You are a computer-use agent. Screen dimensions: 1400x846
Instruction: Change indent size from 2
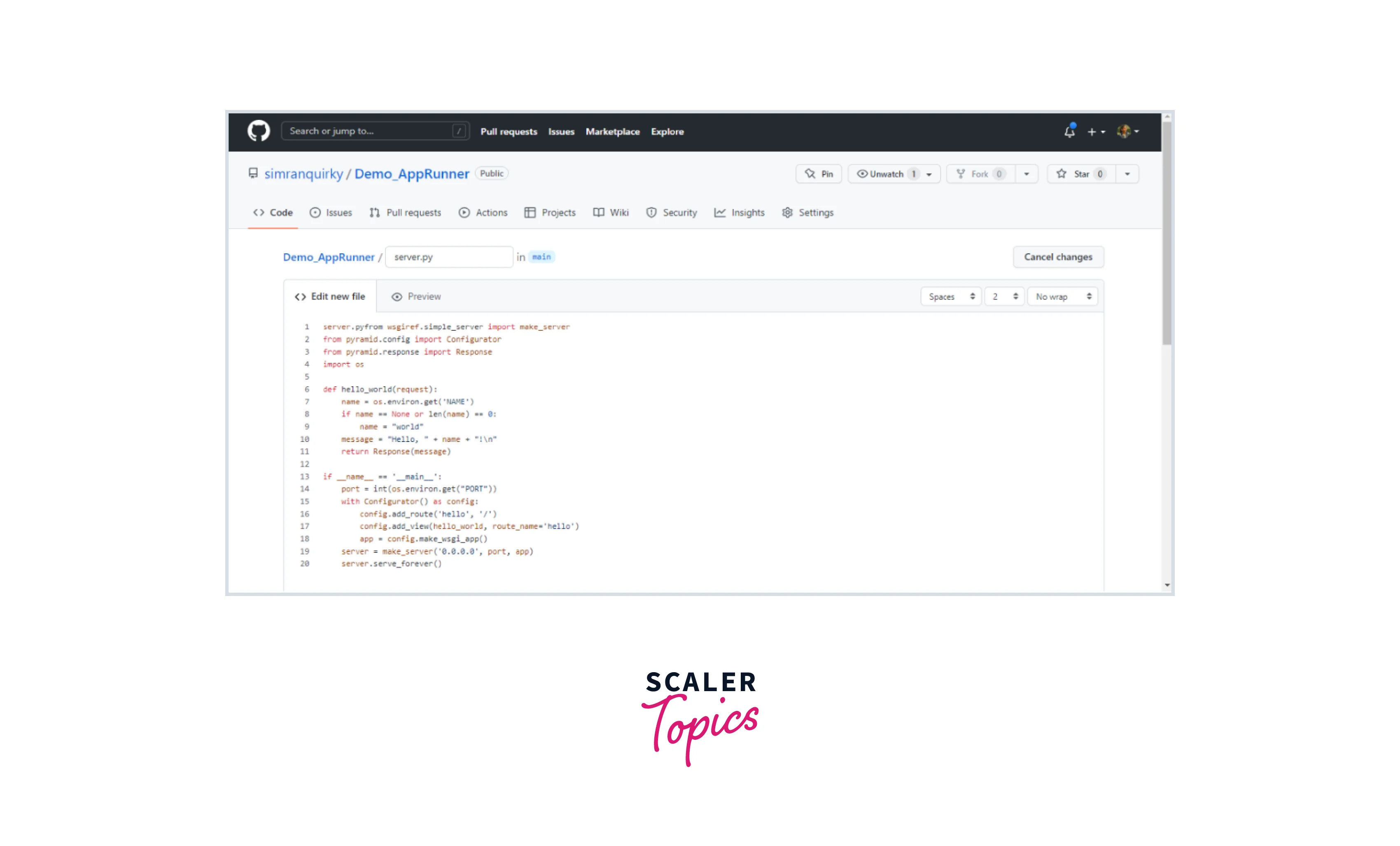point(1003,296)
